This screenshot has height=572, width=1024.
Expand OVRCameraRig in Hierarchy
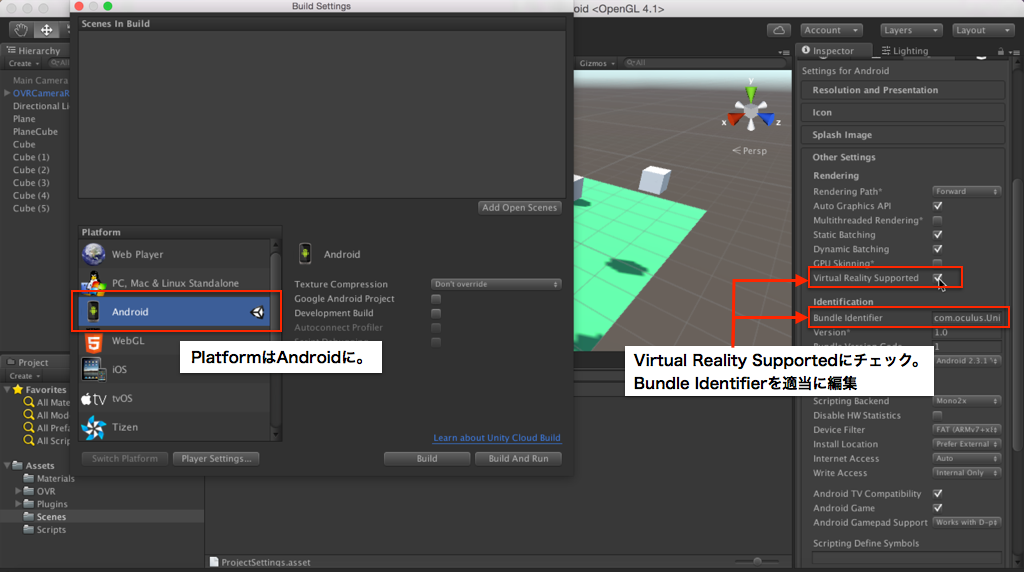tap(7, 93)
